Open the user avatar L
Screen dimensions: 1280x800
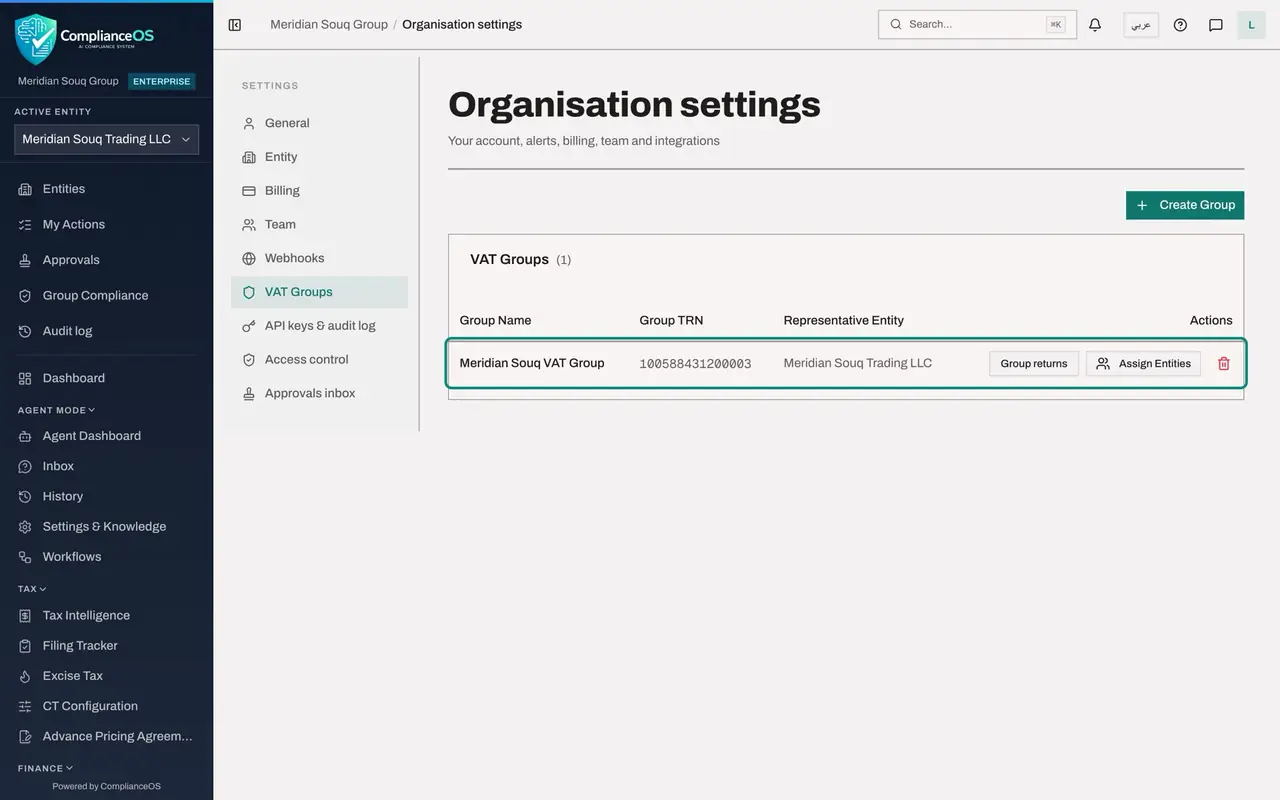pyautogui.click(x=1252, y=25)
